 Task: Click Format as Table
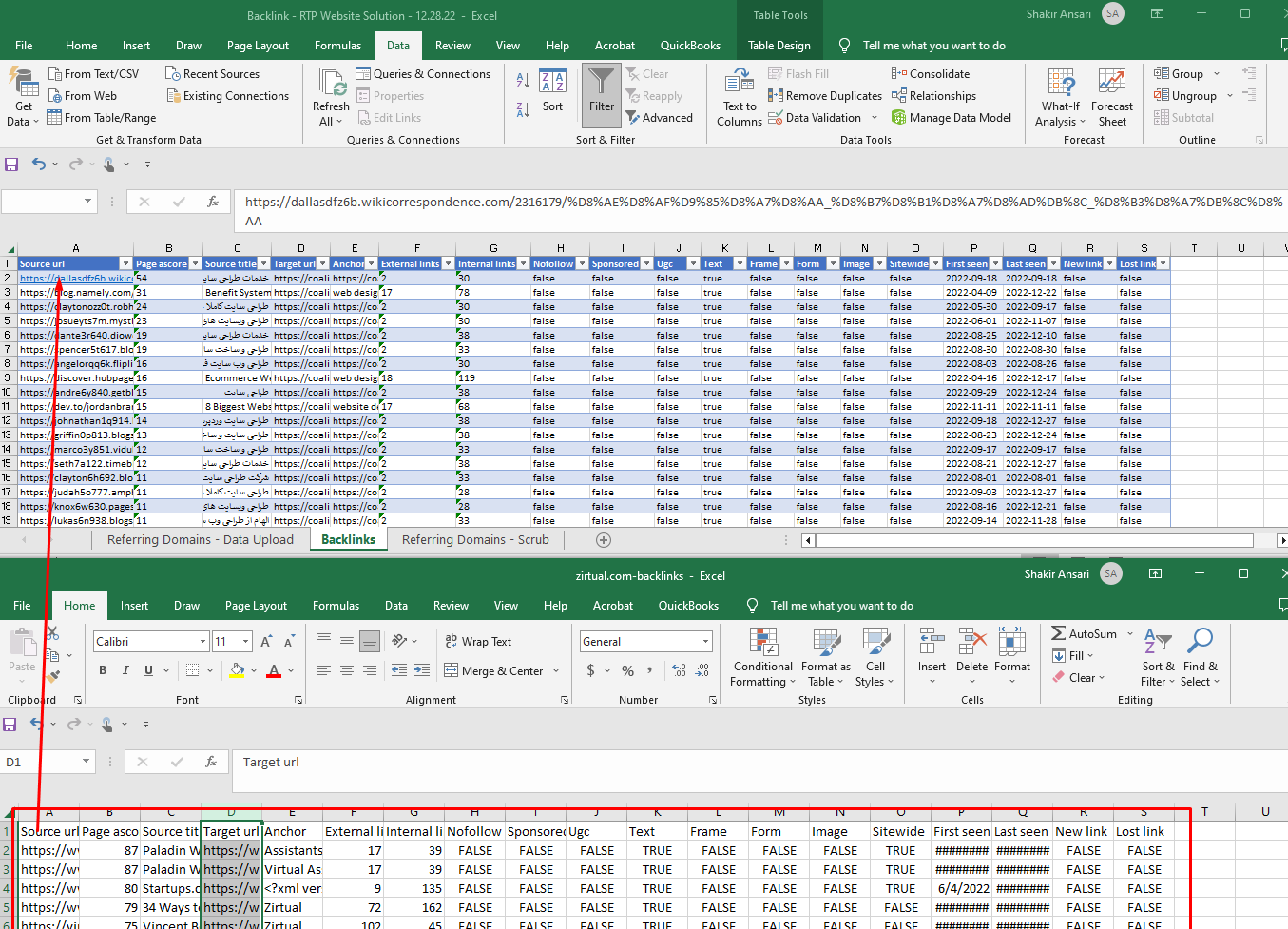click(825, 657)
